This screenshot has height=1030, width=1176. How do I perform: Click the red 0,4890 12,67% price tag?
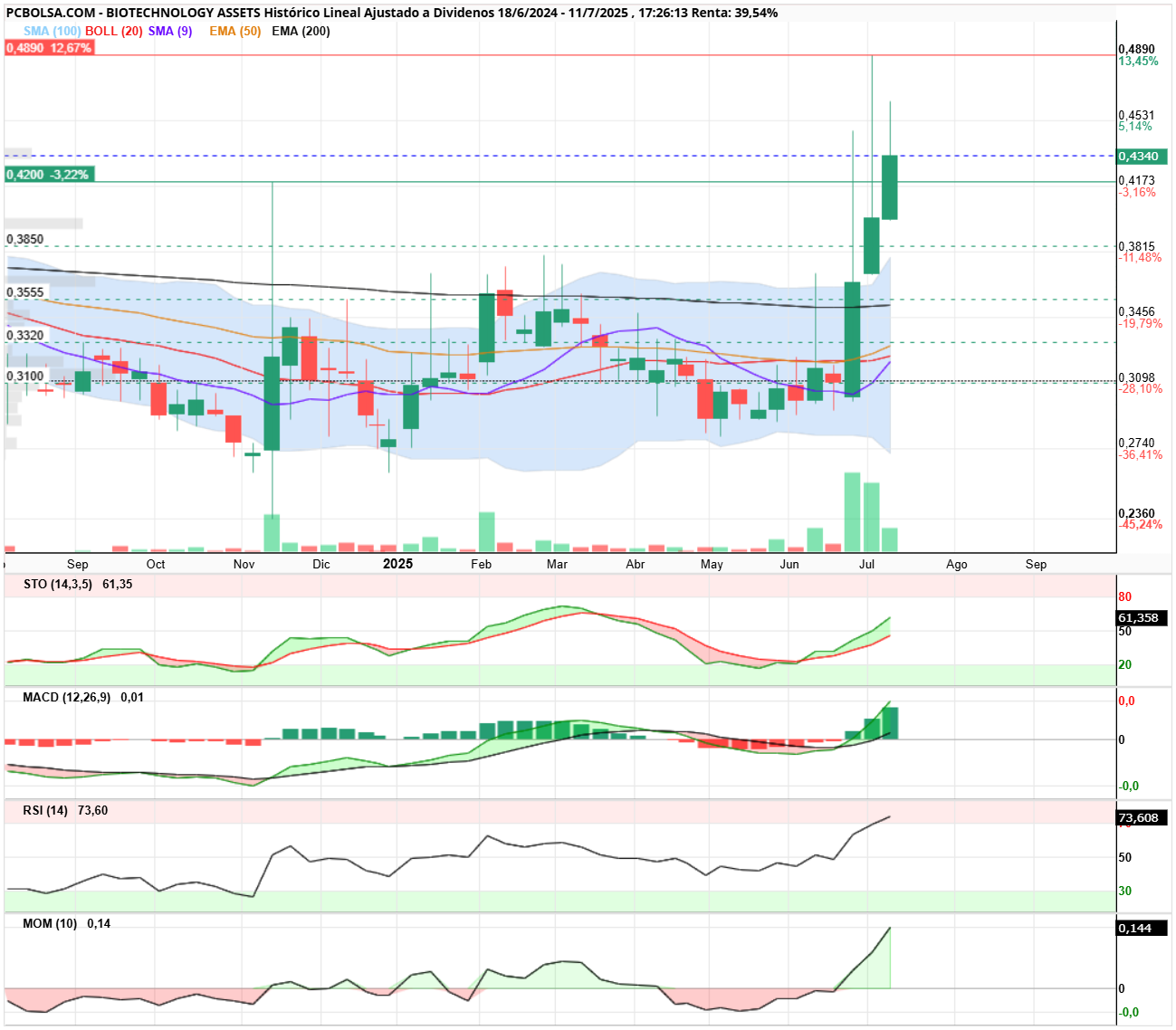coord(49,48)
